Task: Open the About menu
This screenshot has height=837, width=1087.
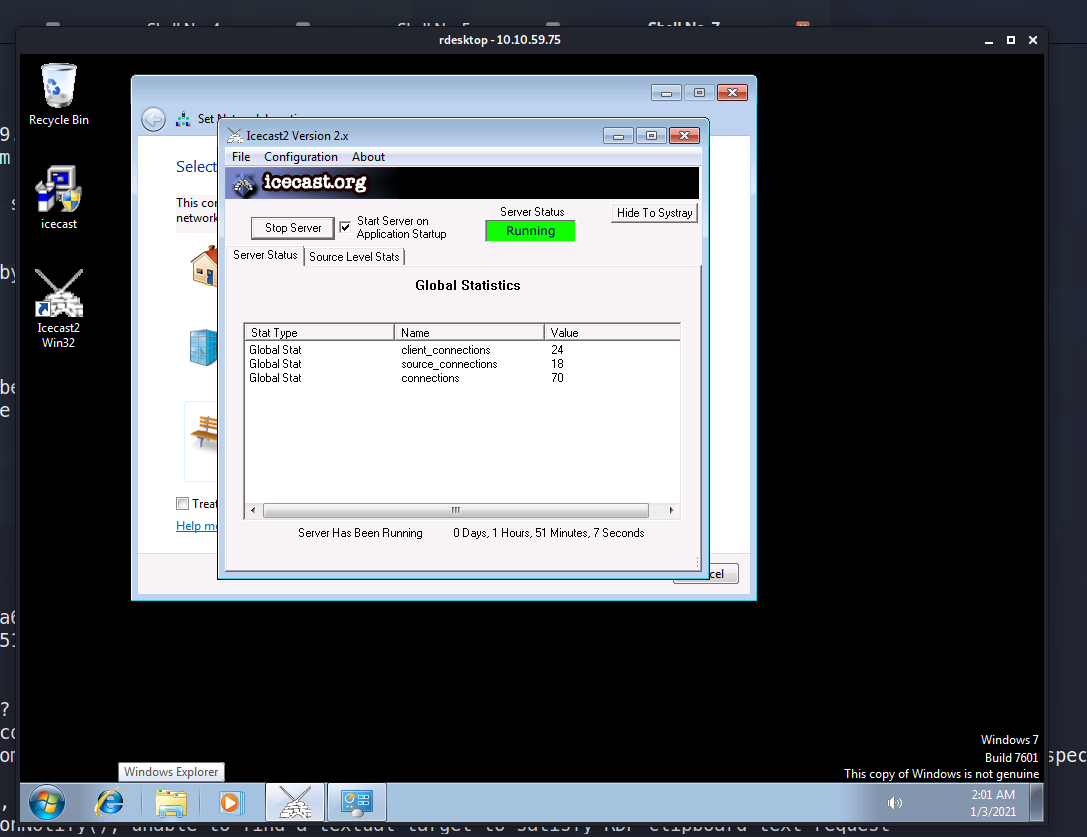Action: tap(368, 157)
